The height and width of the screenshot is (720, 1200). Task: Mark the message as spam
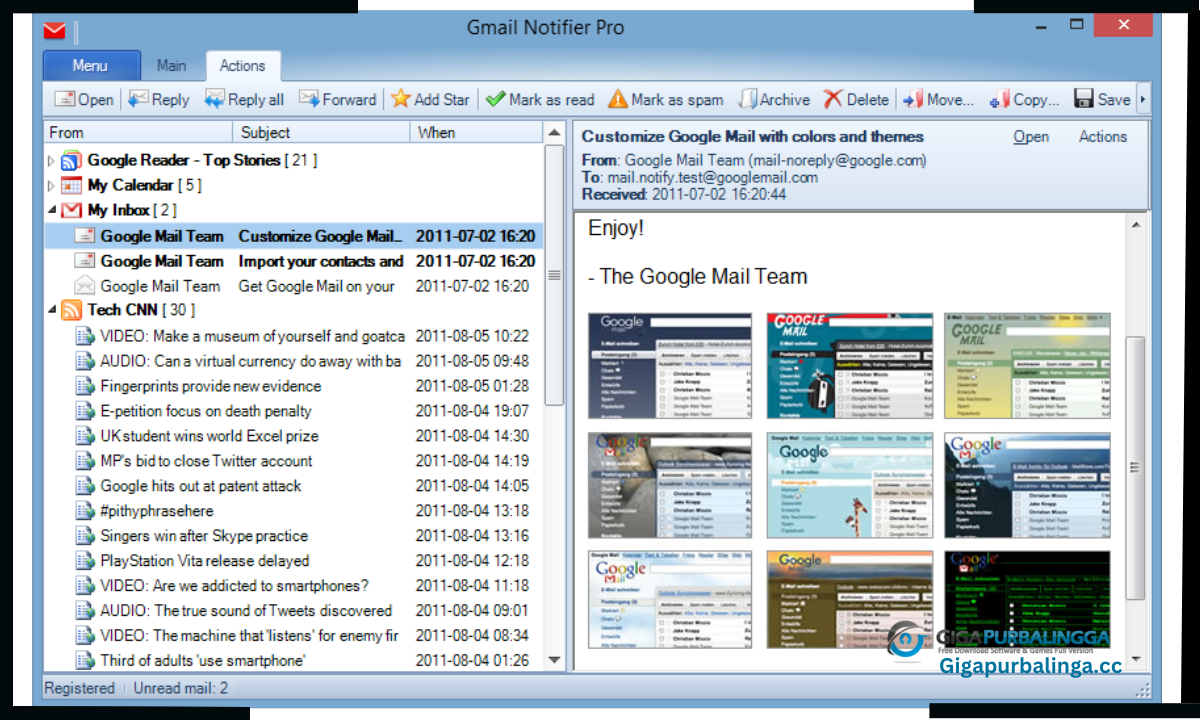click(x=666, y=99)
